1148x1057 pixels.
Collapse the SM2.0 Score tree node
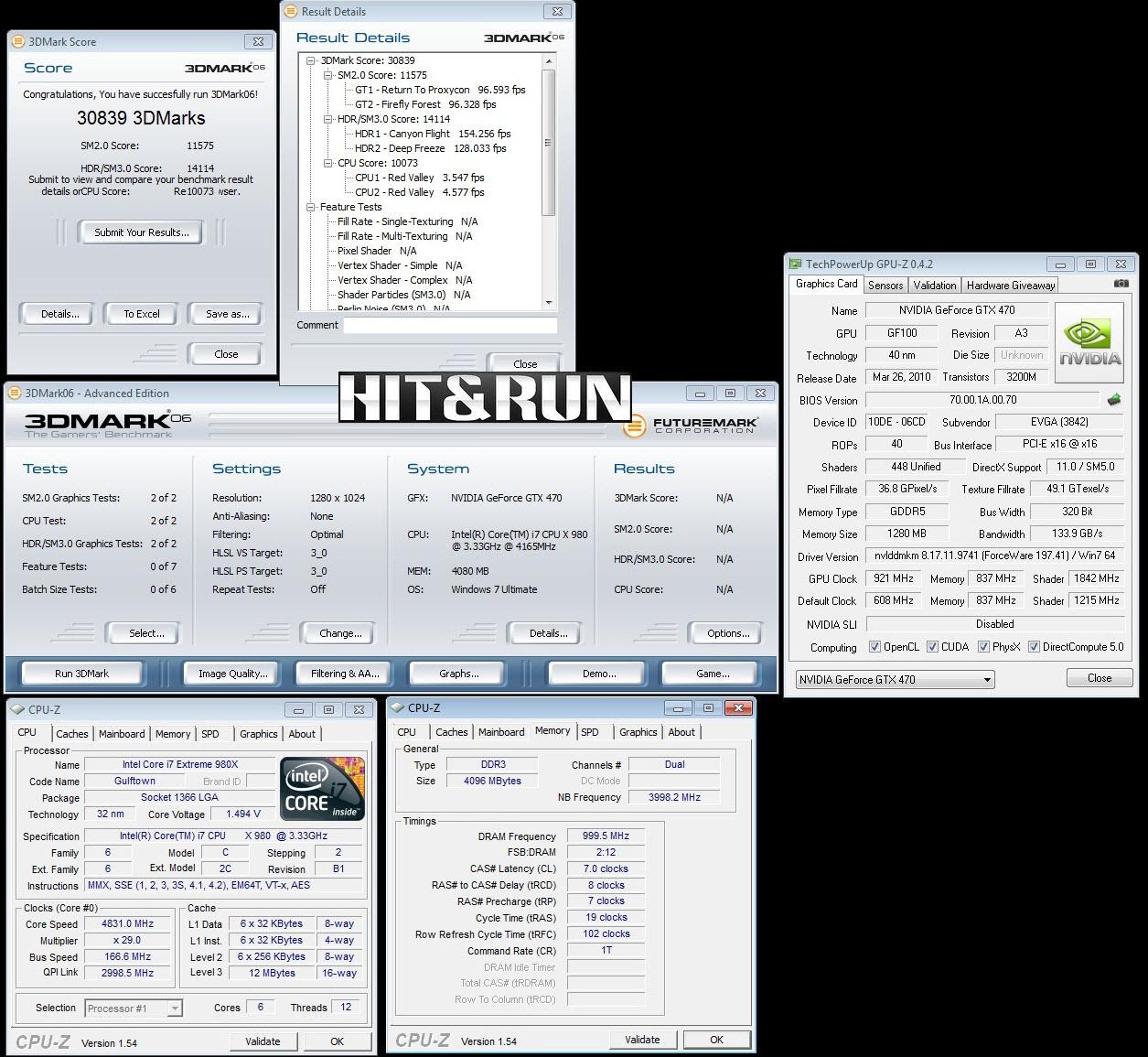pyautogui.click(x=328, y=75)
